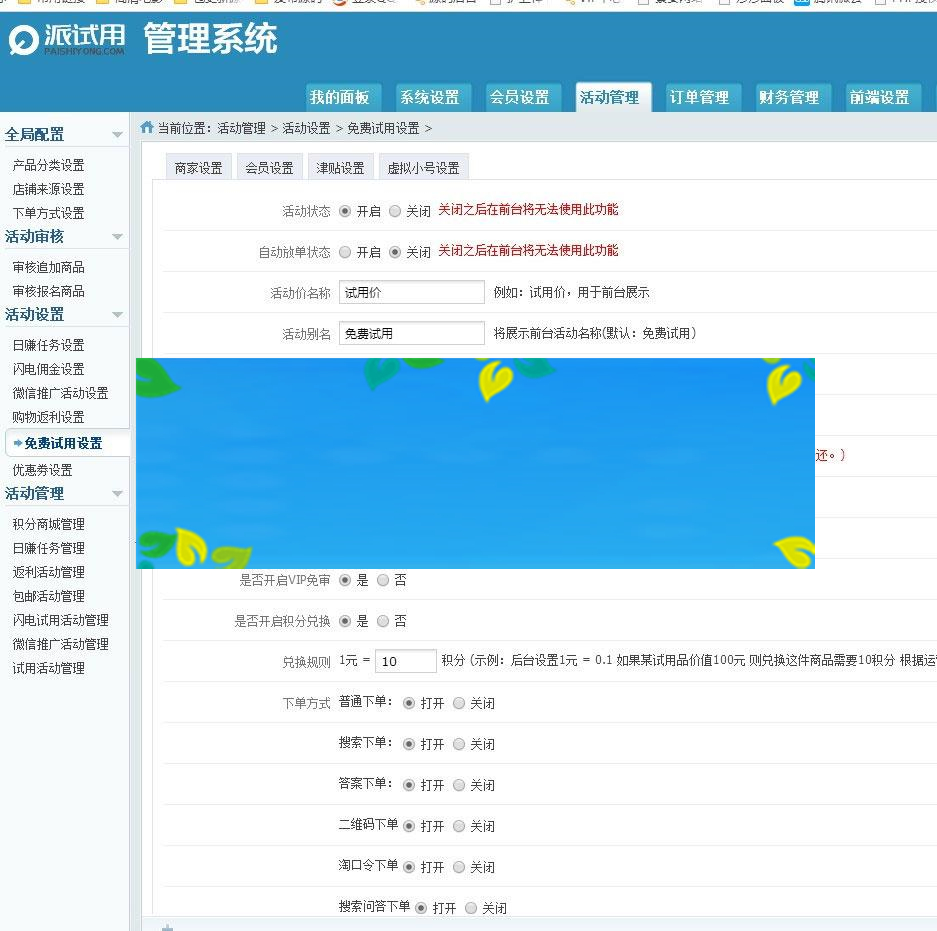Select 否 for 是否开启VIP免审
Screen dimensions: 937x931
coord(383,579)
